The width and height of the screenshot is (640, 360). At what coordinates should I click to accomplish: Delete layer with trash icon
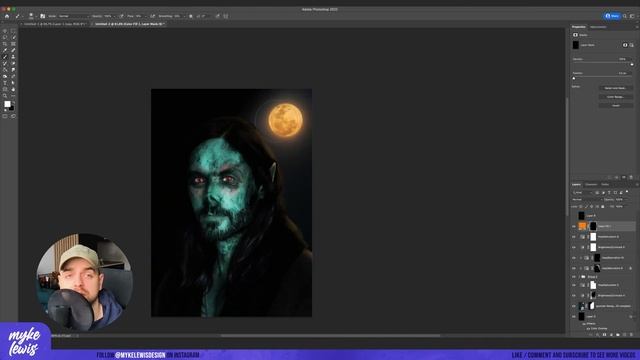click(631, 334)
